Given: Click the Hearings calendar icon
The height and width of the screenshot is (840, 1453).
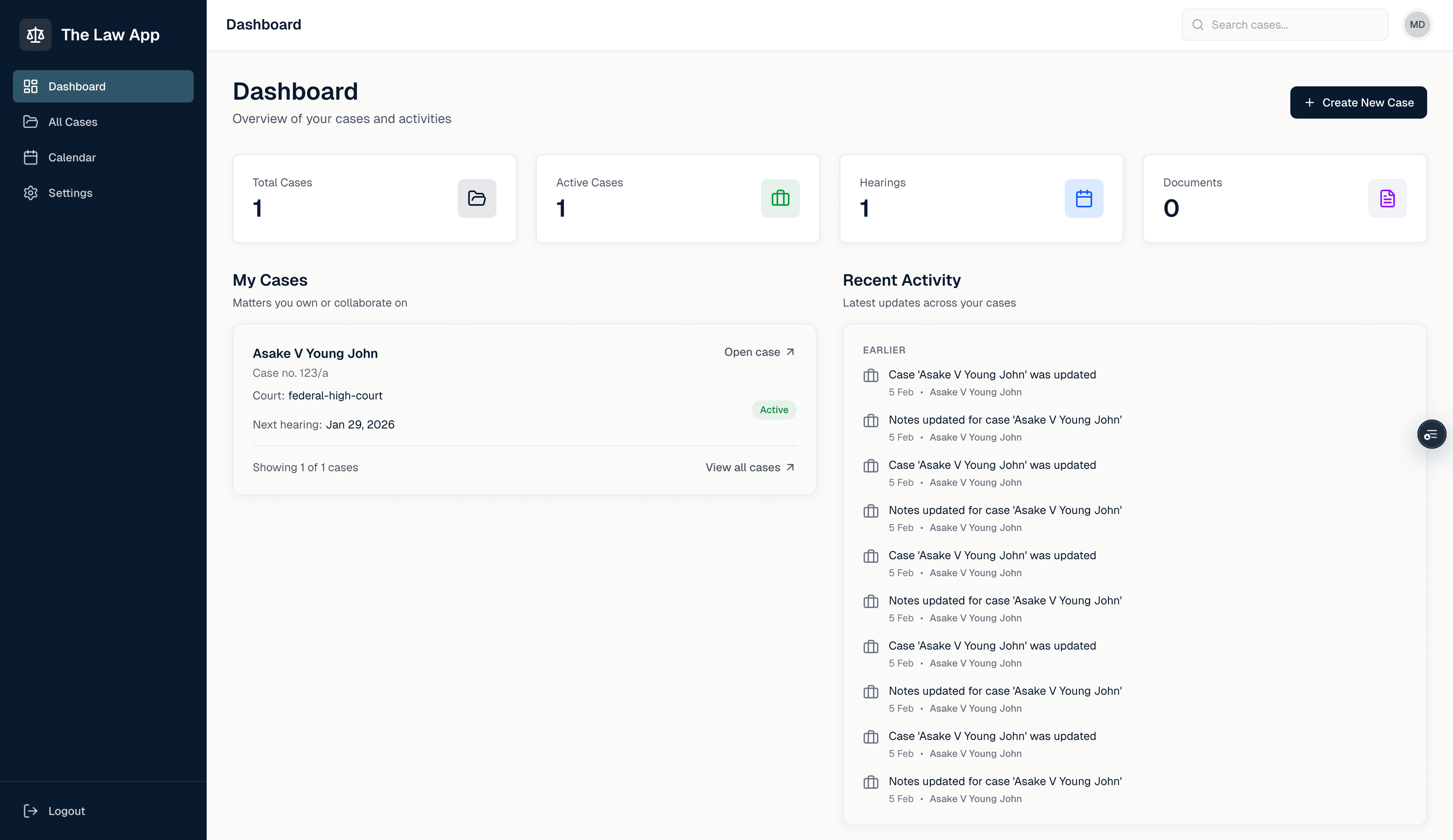Looking at the screenshot, I should pyautogui.click(x=1083, y=199).
